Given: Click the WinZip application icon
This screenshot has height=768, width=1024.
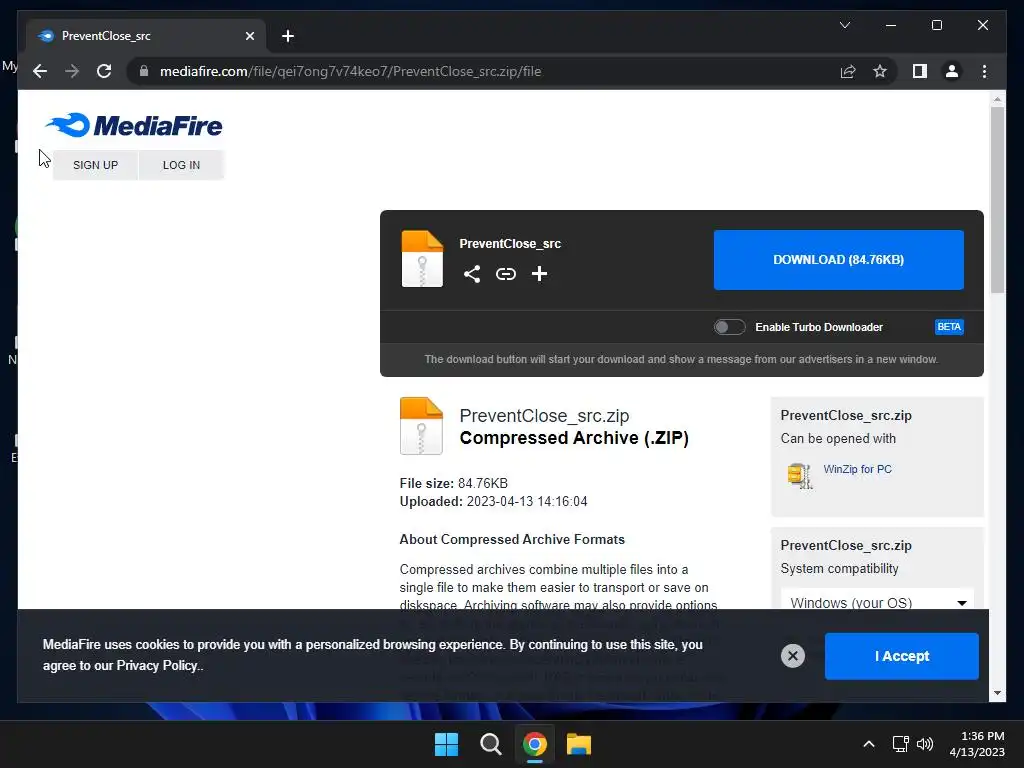Looking at the screenshot, I should pyautogui.click(x=799, y=475).
